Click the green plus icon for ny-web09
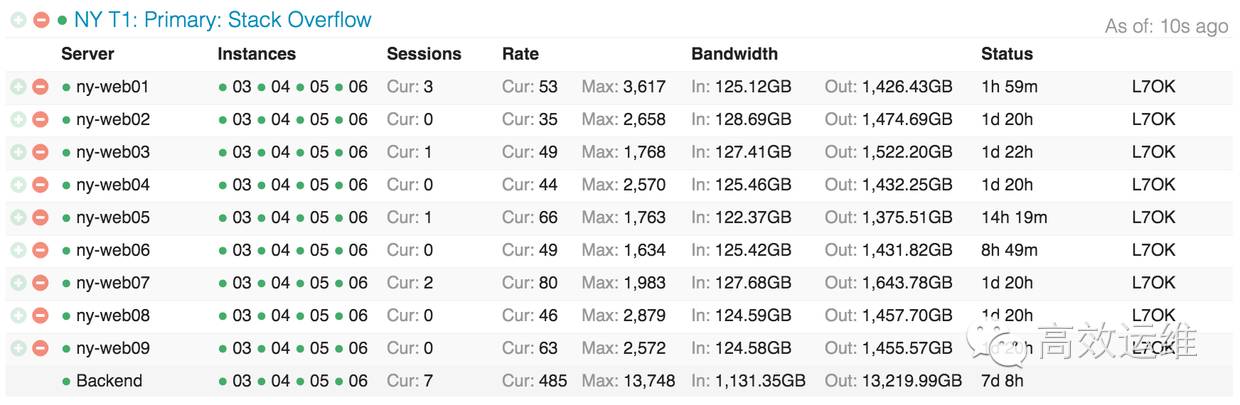Viewport: 1240px width, 405px height. tap(18, 348)
